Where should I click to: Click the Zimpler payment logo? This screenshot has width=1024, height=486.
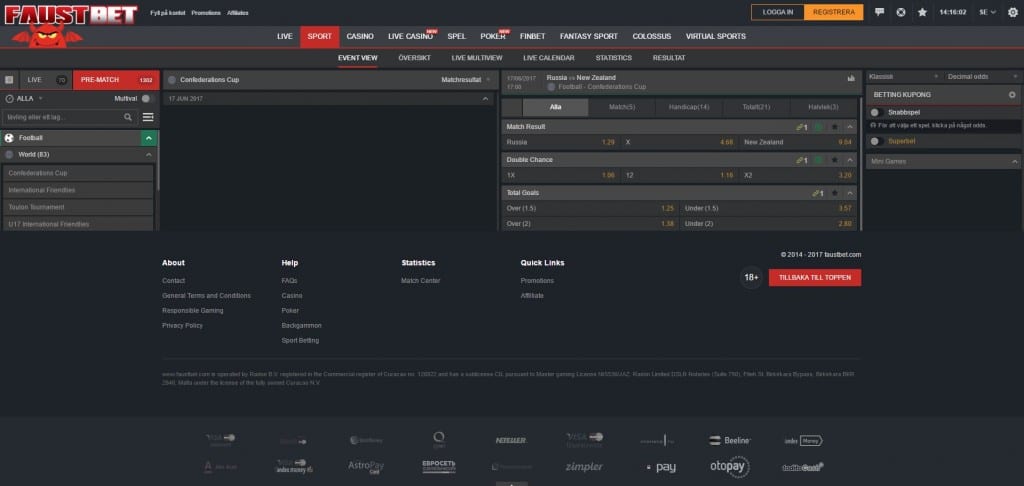[x=584, y=467]
